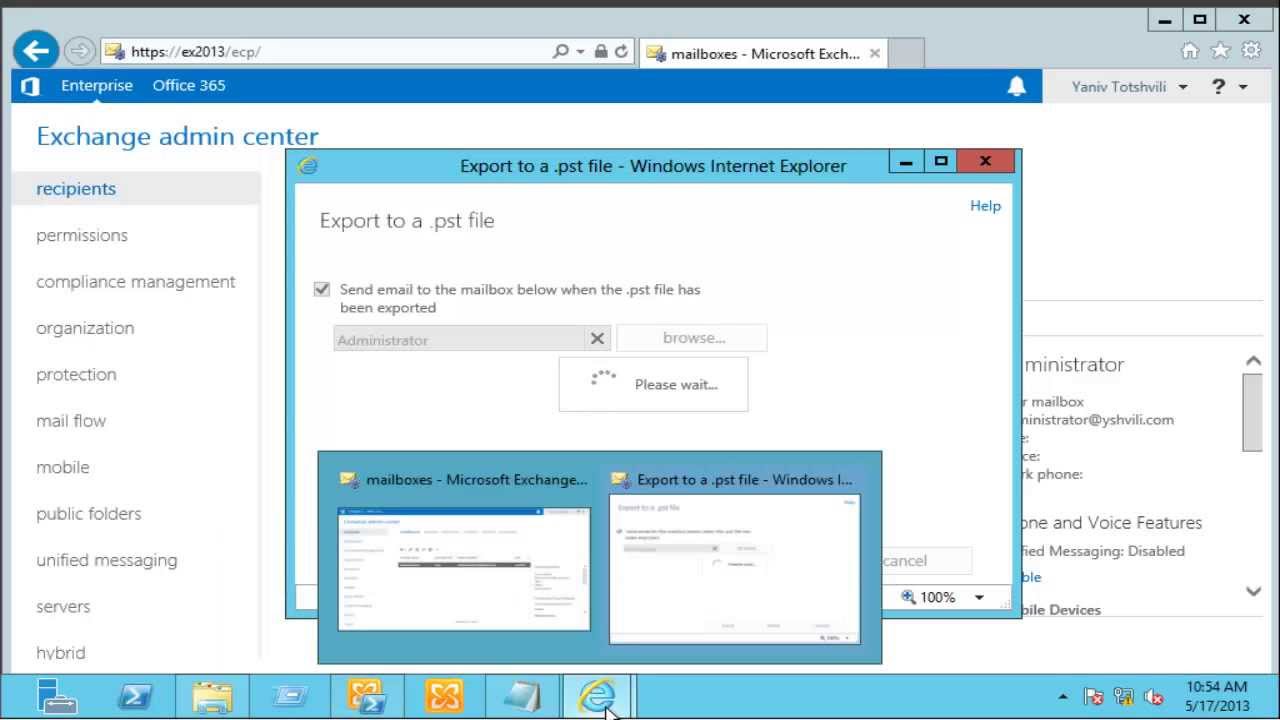This screenshot has height=720, width=1280.
Task: Click the Exchange admin center heading
Action: click(x=177, y=137)
